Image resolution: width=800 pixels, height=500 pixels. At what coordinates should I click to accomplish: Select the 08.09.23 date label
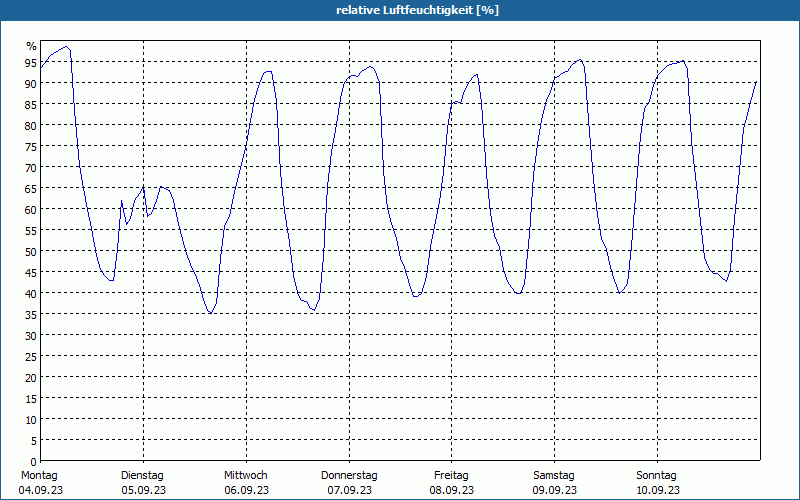click(x=452, y=490)
